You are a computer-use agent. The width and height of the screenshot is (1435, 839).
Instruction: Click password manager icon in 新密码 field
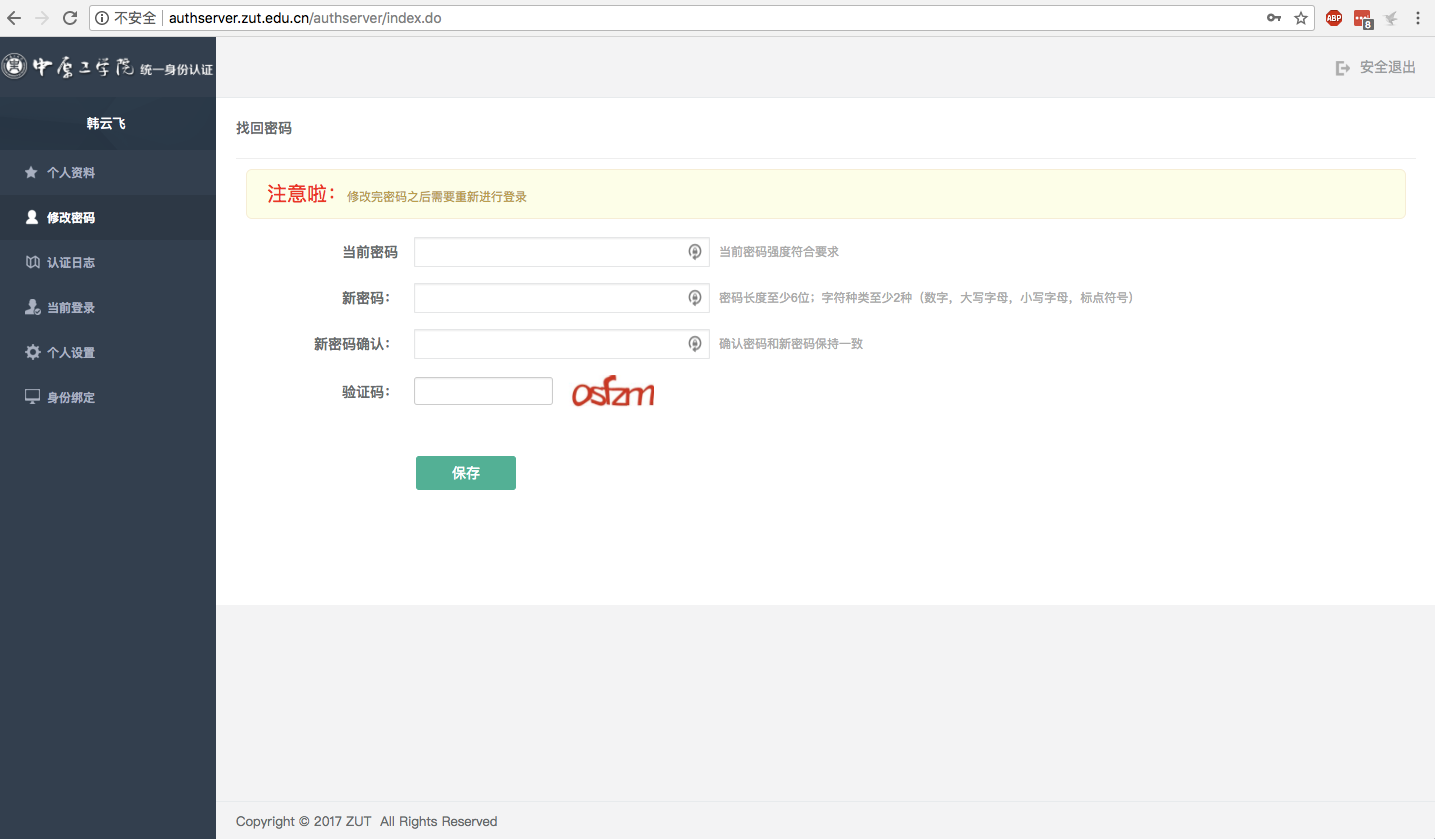[x=695, y=298]
